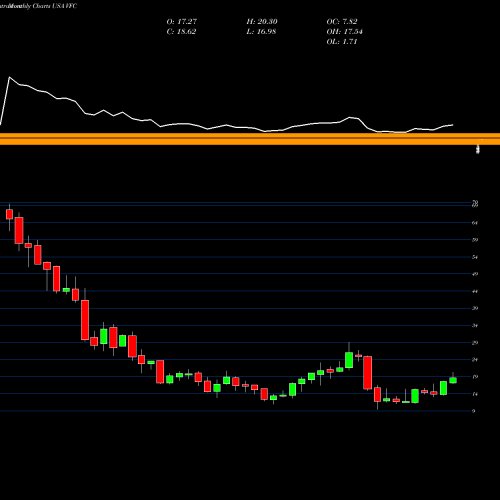500x500 pixels.
Task: Click the thick orange horizontal band
Action: [x=250, y=139]
